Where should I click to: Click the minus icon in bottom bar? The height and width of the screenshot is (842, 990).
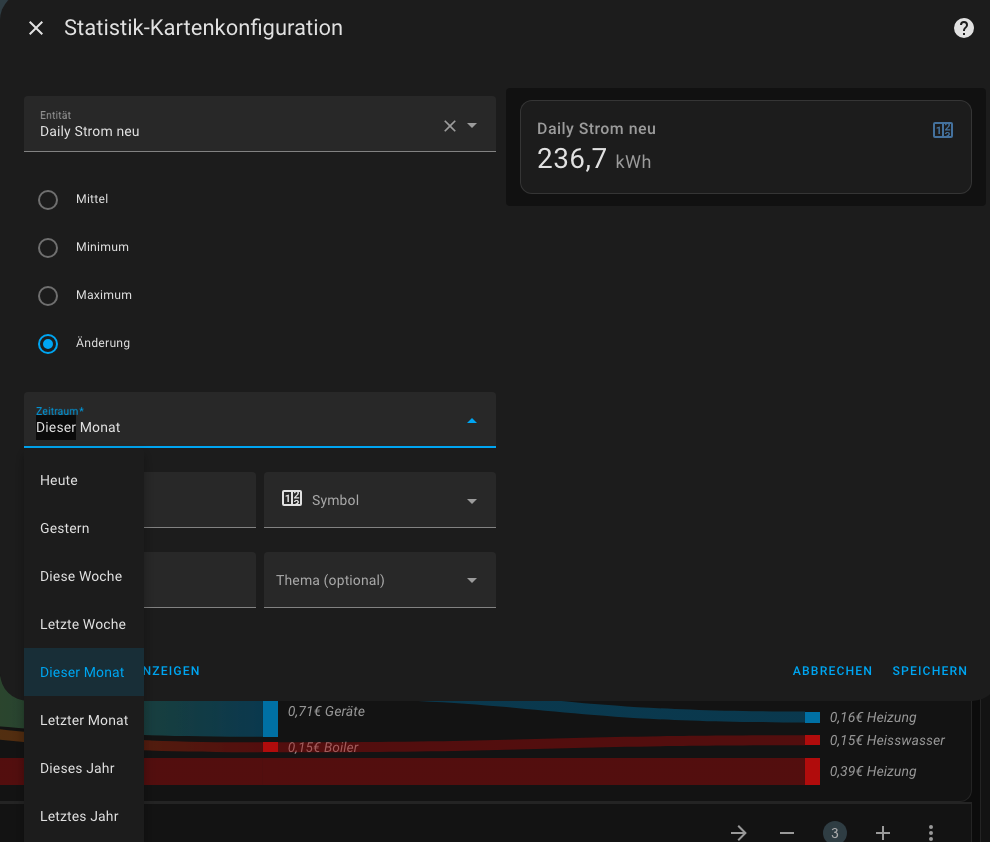coord(787,832)
